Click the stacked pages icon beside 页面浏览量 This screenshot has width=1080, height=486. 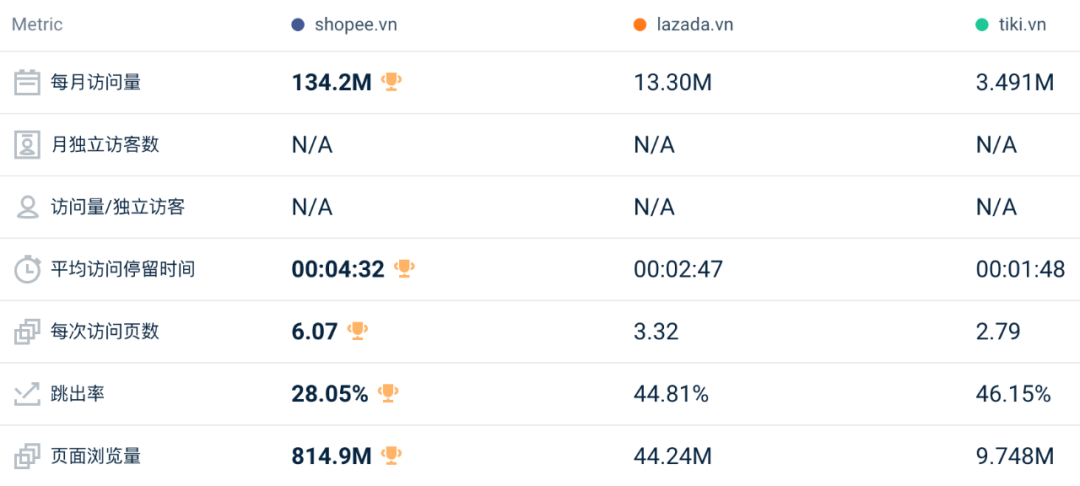point(28,456)
